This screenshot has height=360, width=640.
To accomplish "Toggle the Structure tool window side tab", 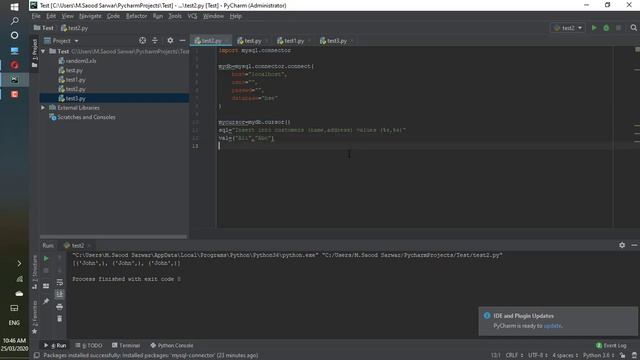I will tap(35, 271).
